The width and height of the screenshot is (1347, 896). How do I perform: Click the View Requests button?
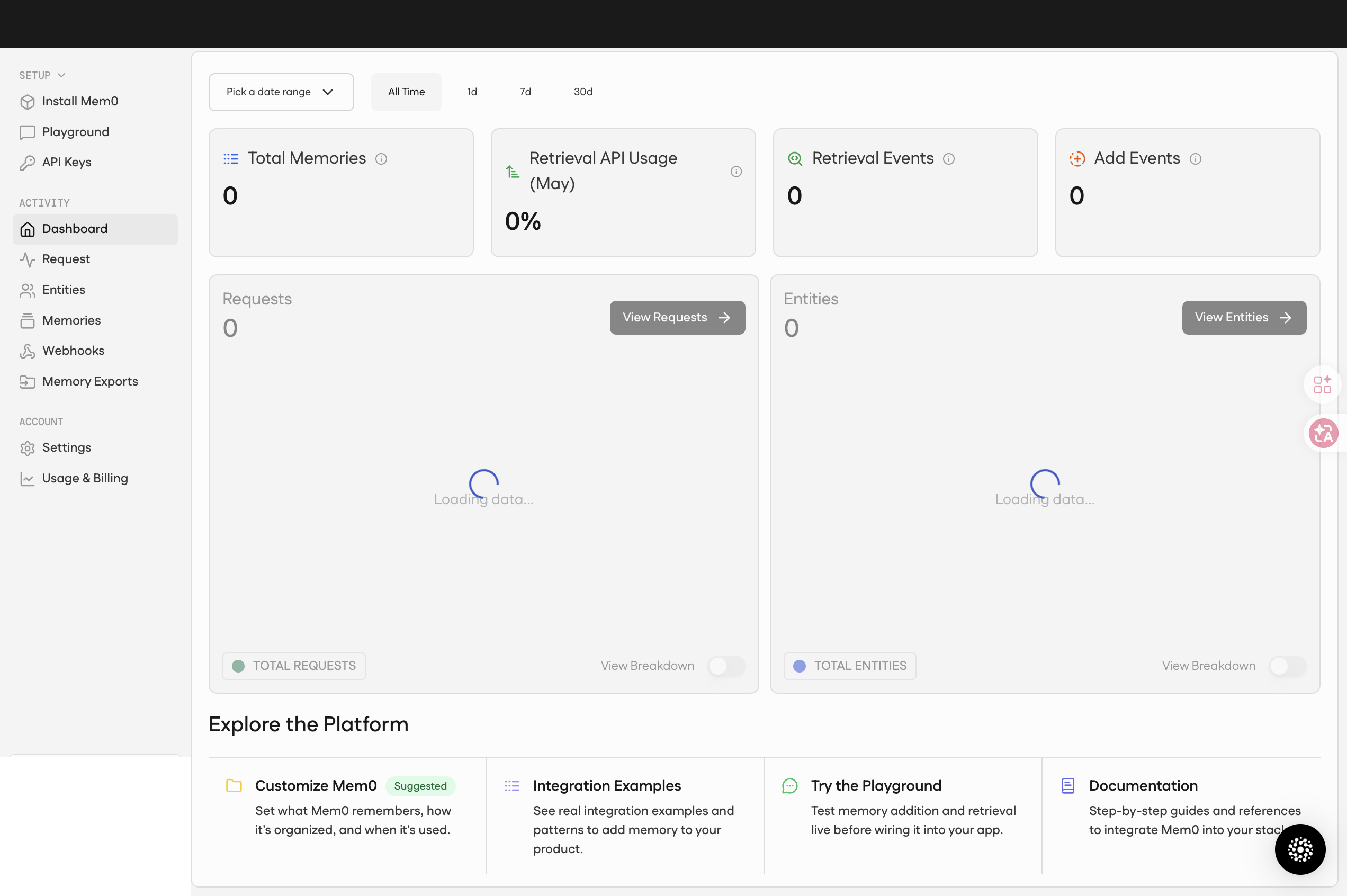pyautogui.click(x=677, y=318)
